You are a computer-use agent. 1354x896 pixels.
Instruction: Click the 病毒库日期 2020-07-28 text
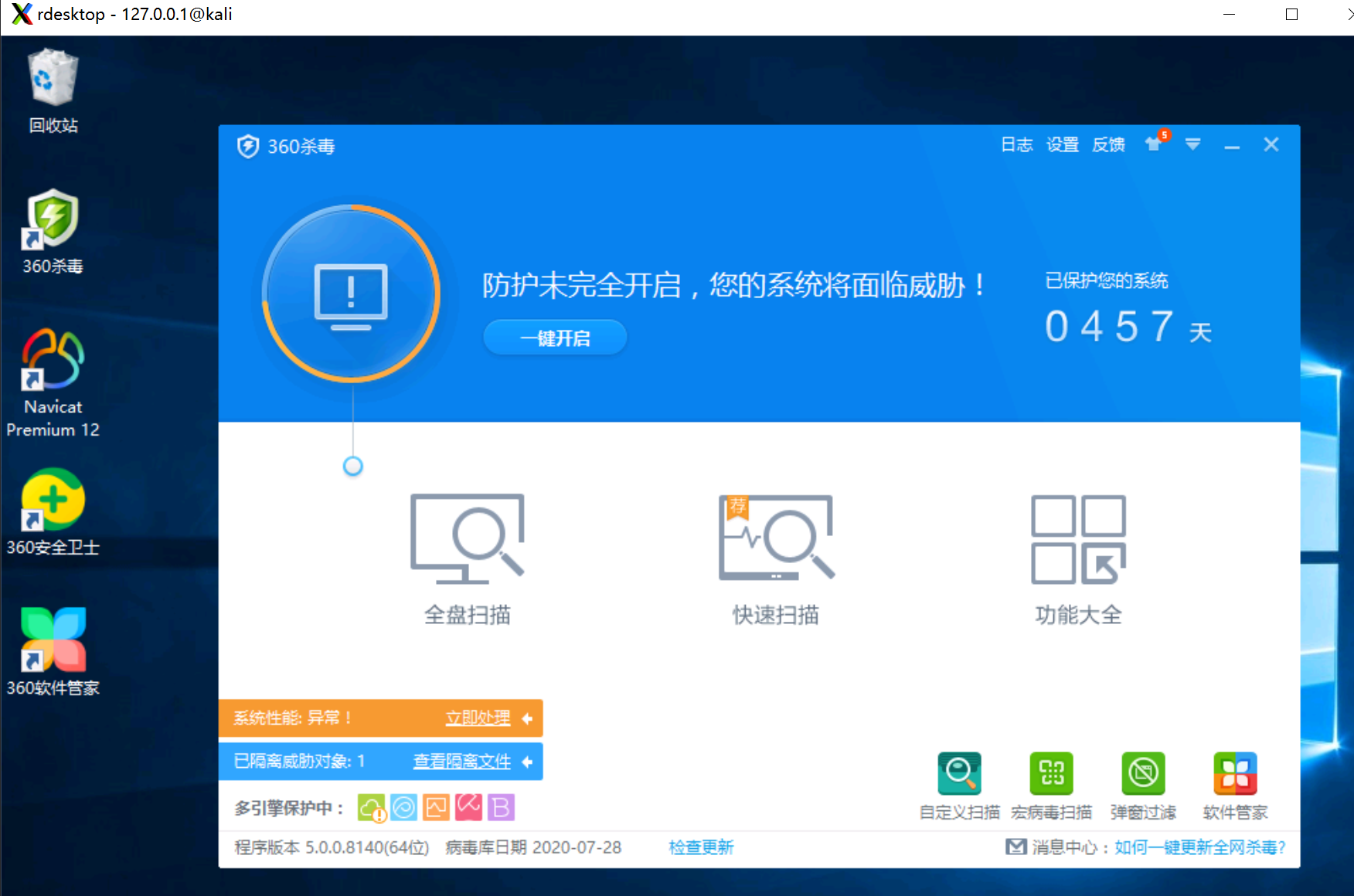click(x=533, y=847)
